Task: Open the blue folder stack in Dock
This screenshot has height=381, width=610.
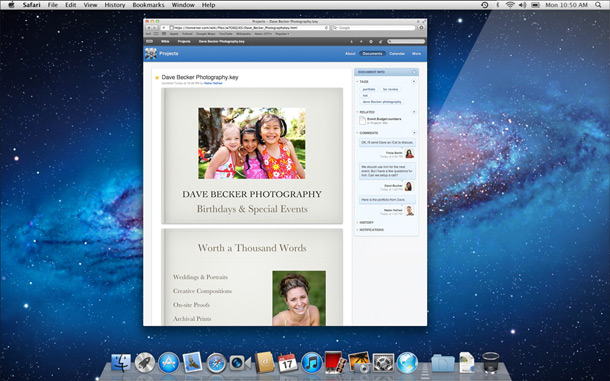Action: point(443,363)
